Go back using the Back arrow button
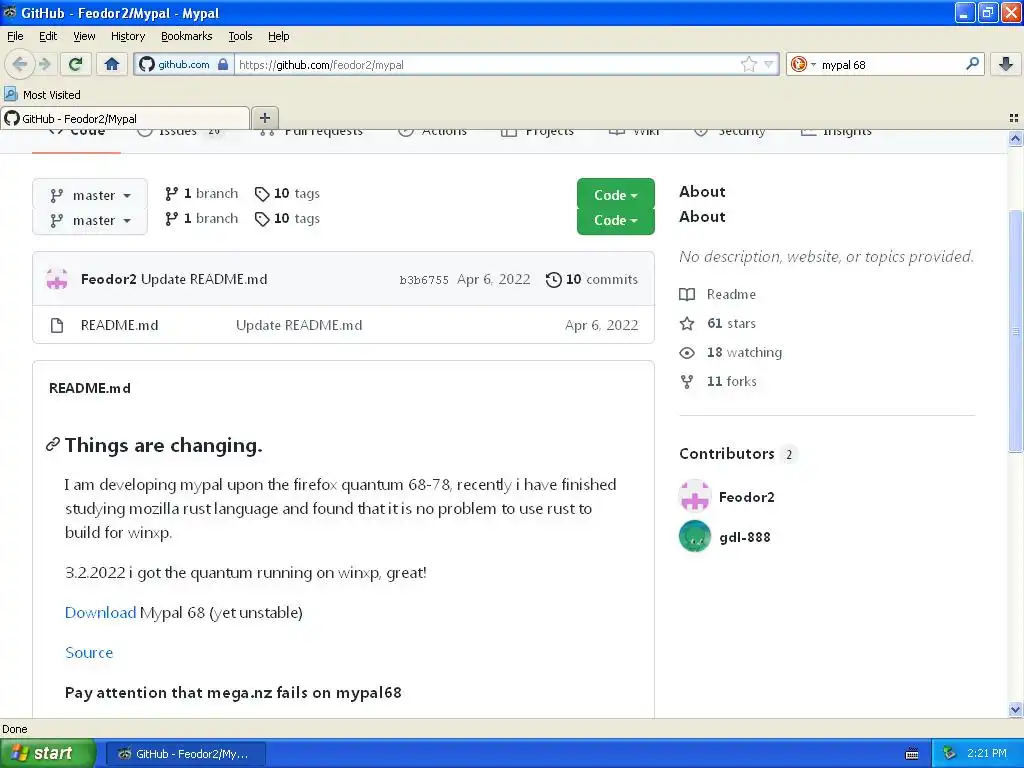This screenshot has height=768, width=1024. 20,64
